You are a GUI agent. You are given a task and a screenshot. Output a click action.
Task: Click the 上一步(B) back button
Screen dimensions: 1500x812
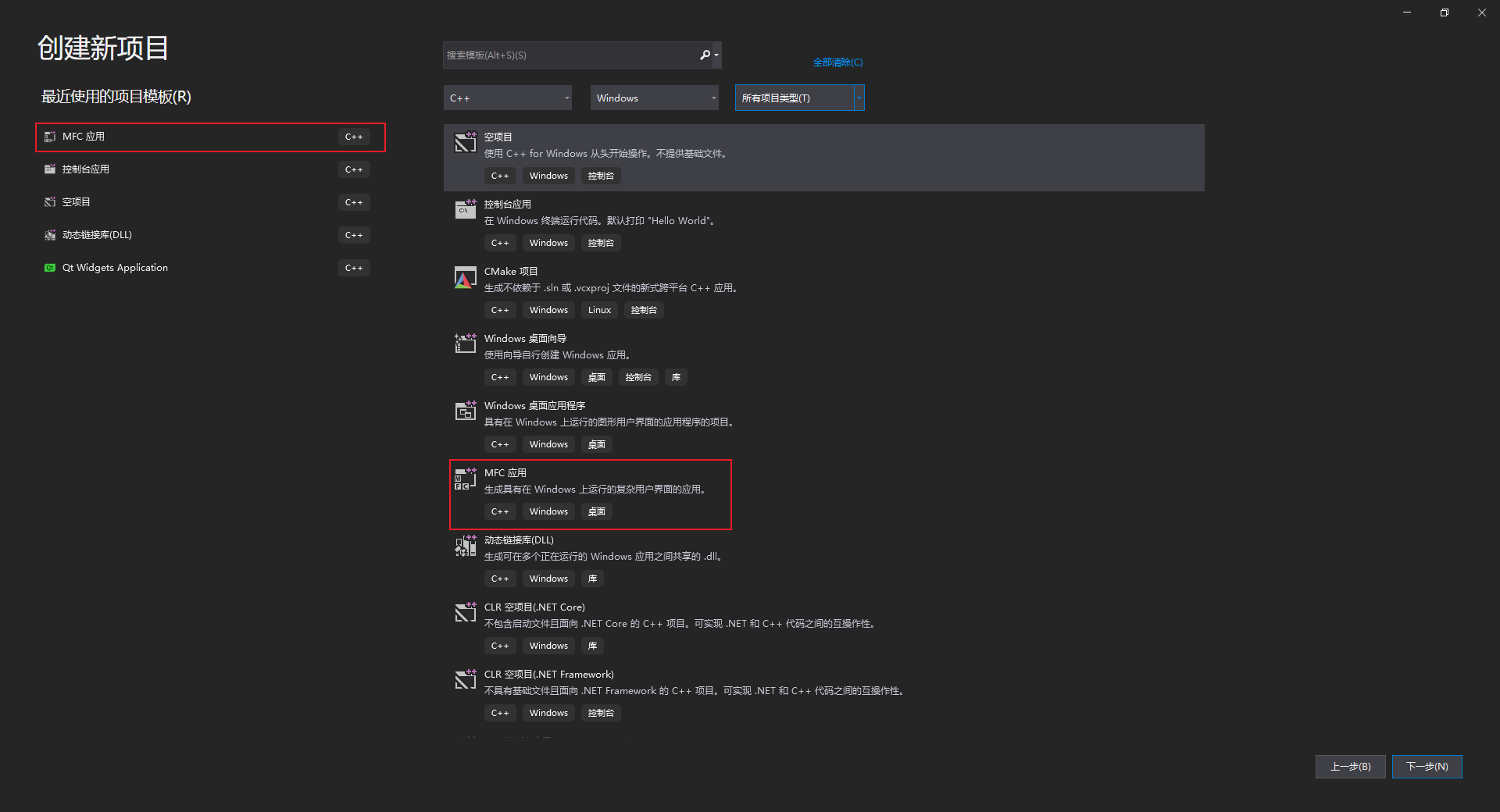point(1350,767)
